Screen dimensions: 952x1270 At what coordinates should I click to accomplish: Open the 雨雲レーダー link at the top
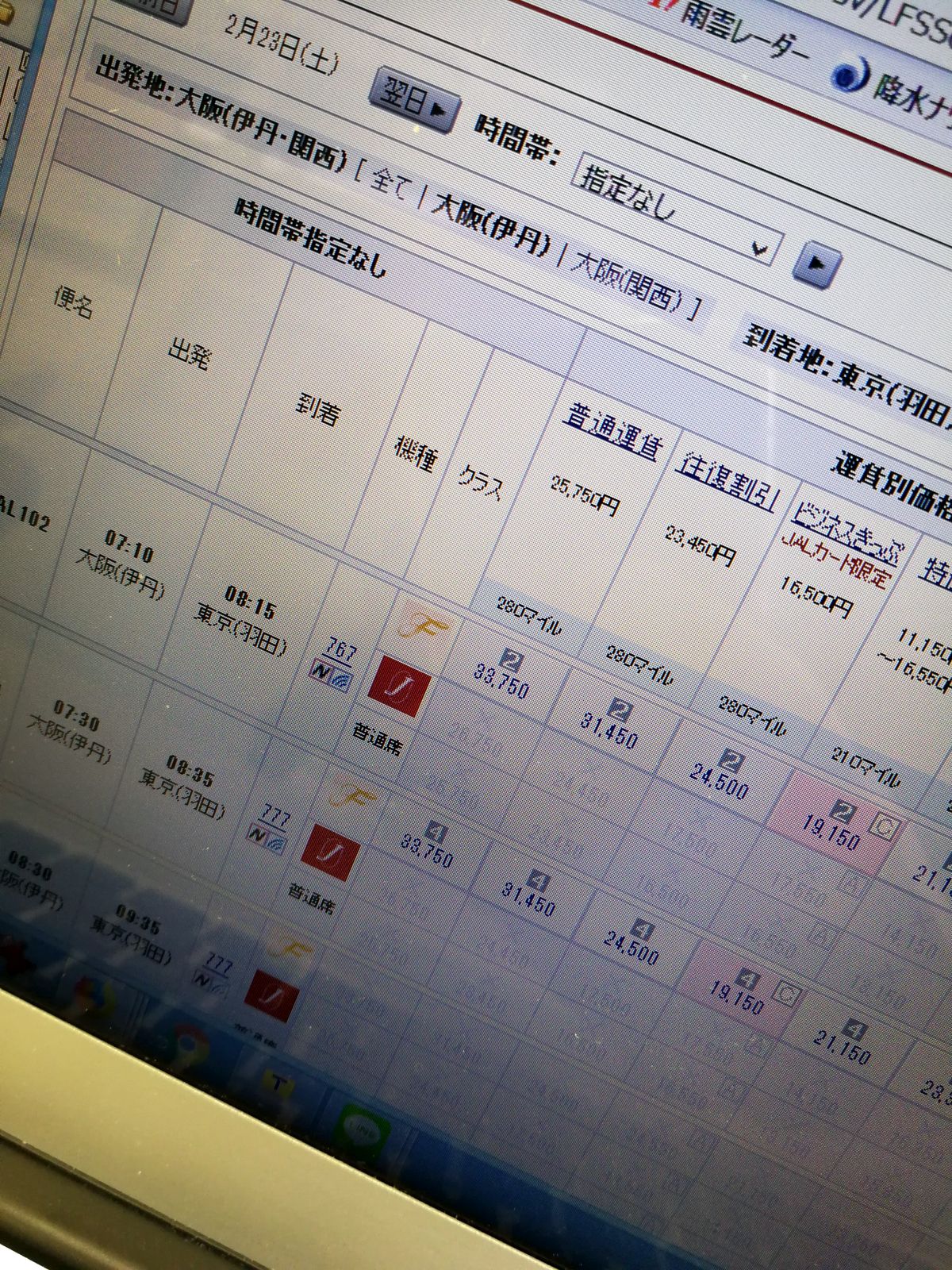click(x=746, y=32)
